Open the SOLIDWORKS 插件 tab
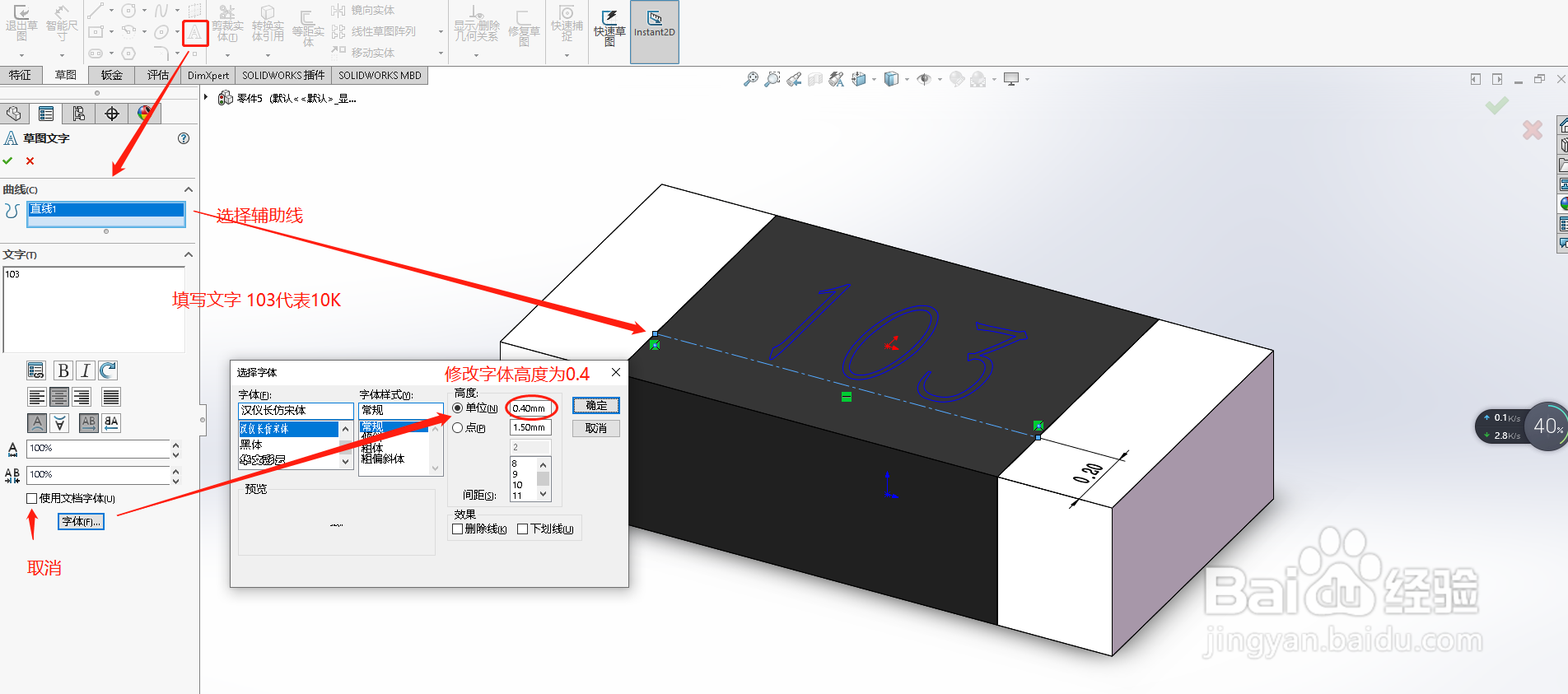This screenshot has height=694, width=1568. click(283, 75)
